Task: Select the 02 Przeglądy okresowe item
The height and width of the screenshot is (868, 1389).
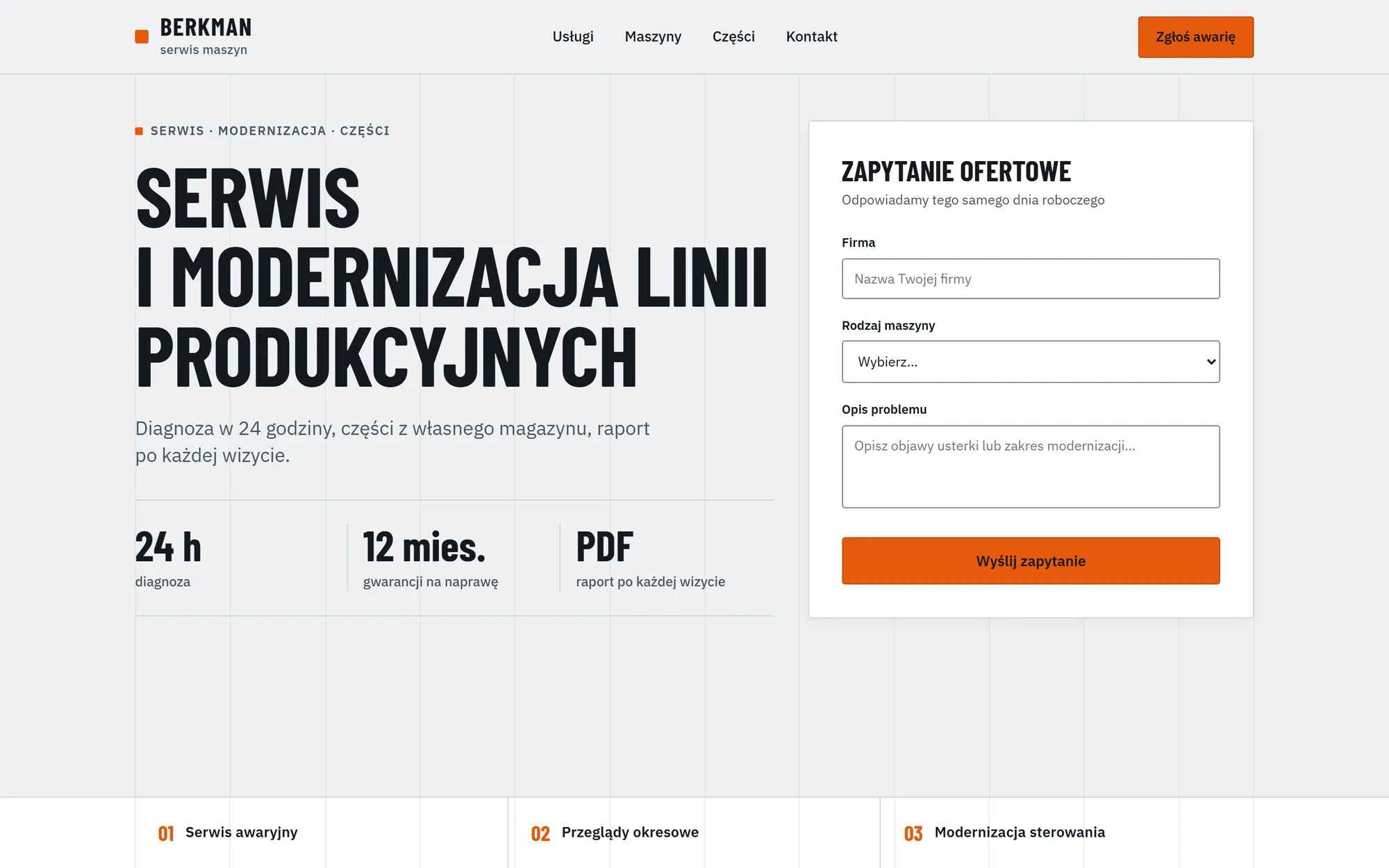Action: (615, 833)
